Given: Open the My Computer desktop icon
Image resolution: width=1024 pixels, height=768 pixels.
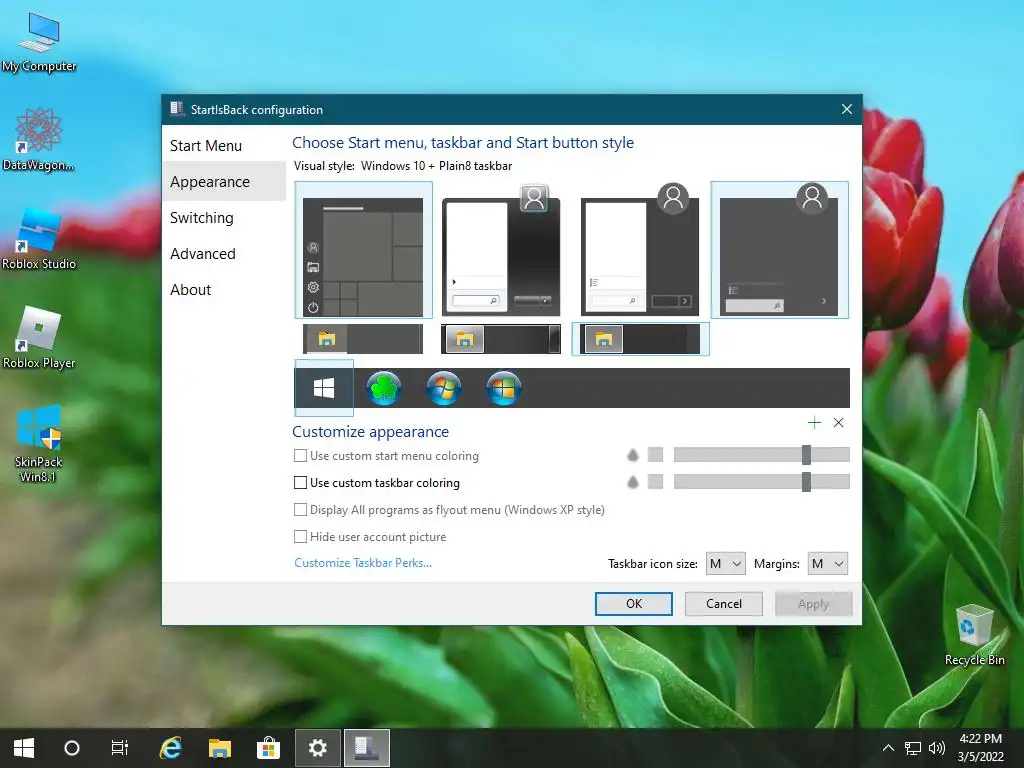Looking at the screenshot, I should (39, 42).
